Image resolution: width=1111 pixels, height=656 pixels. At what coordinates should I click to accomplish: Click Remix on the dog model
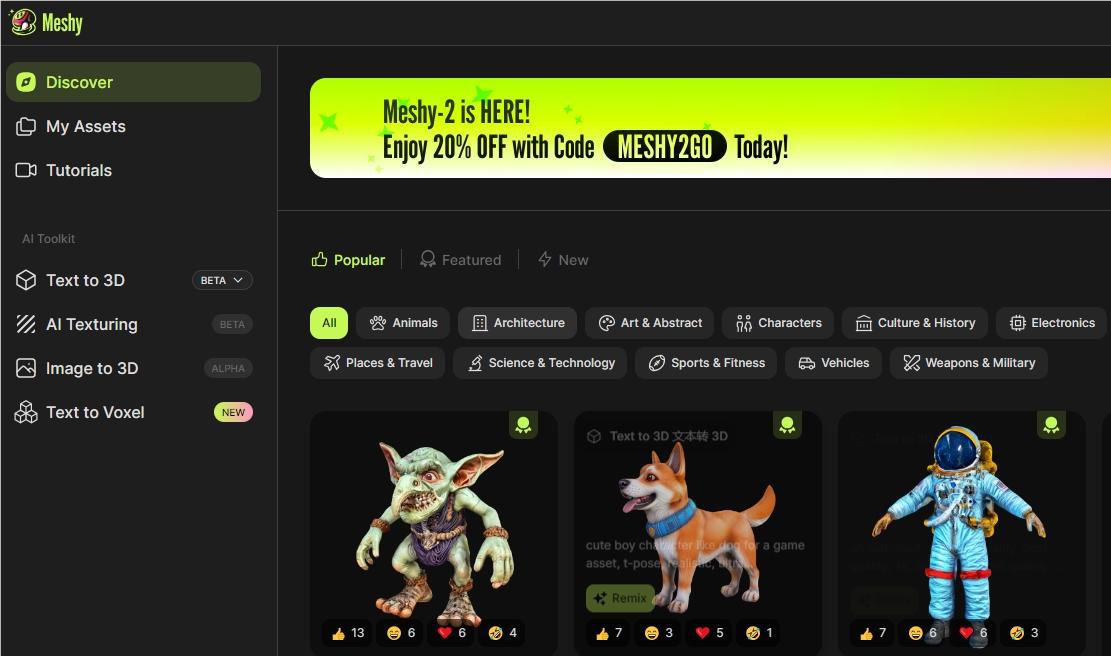point(620,599)
